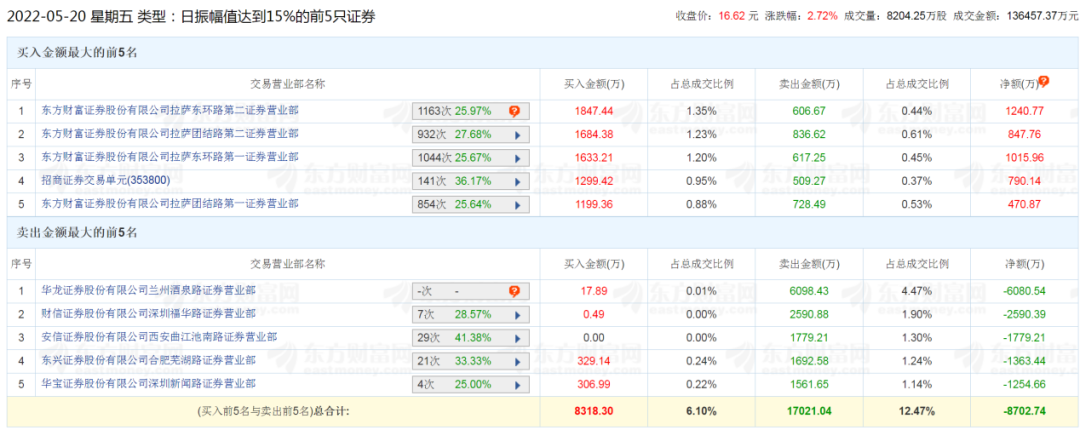The height and width of the screenshot is (430, 1080).
Task: Select the sell amount 728.49 cell
Action: 809,205
